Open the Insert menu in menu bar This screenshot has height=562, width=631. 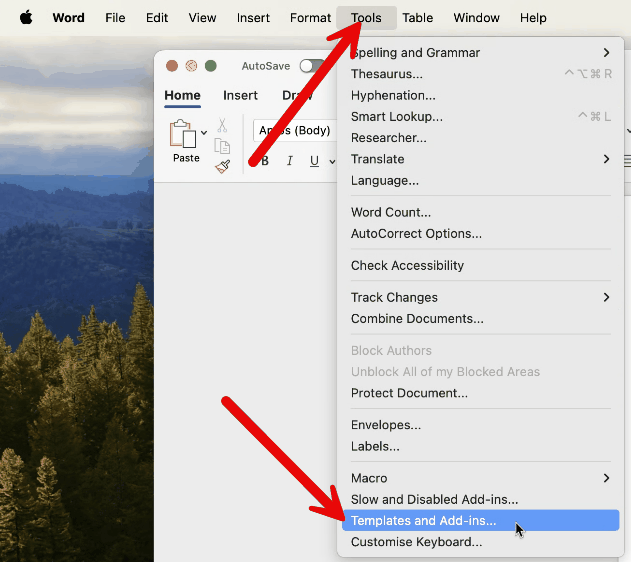pos(253,18)
